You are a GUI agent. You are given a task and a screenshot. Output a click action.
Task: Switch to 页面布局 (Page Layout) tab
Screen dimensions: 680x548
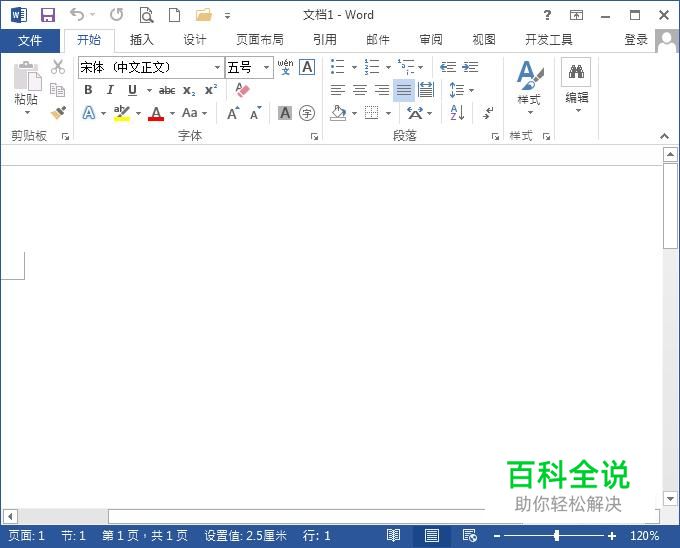pyautogui.click(x=259, y=40)
